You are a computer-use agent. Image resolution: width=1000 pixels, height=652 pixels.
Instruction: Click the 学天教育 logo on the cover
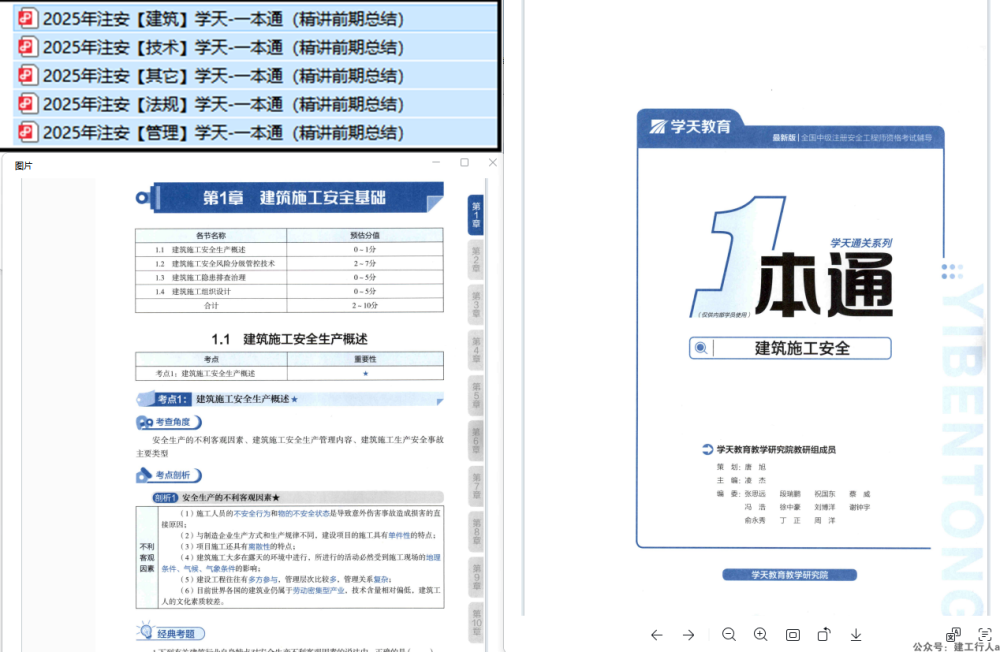pyautogui.click(x=690, y=126)
